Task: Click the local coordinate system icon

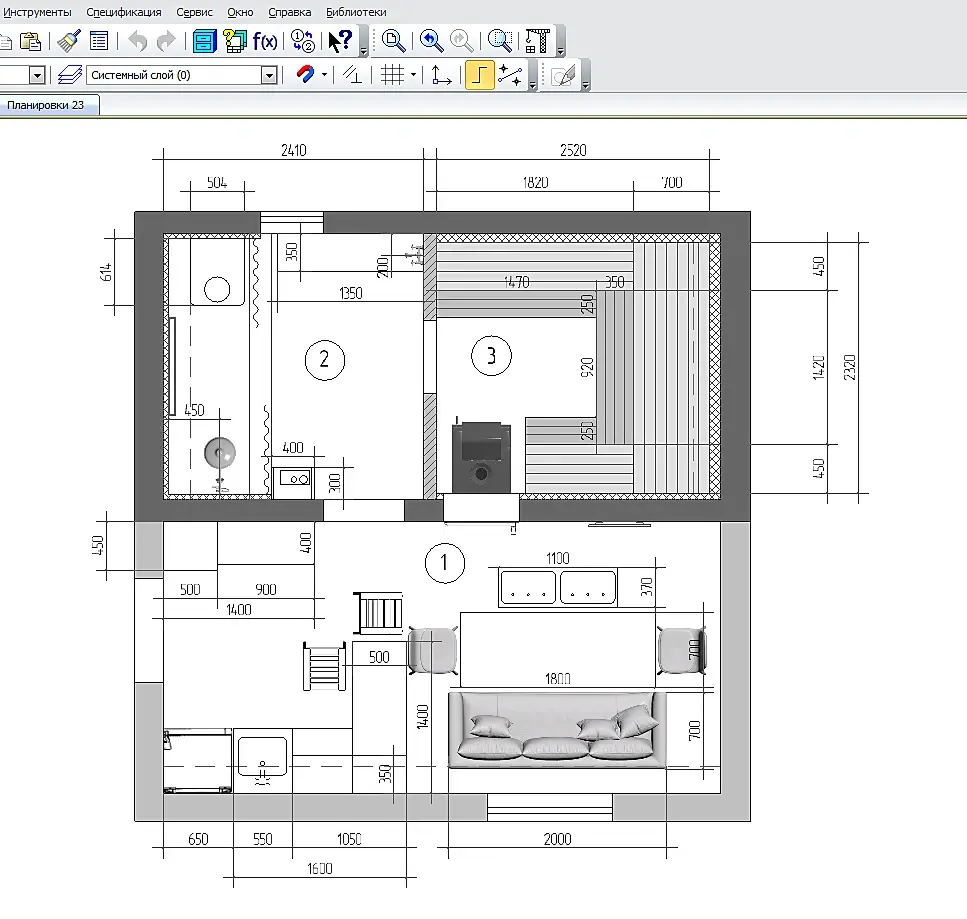Action: click(441, 75)
